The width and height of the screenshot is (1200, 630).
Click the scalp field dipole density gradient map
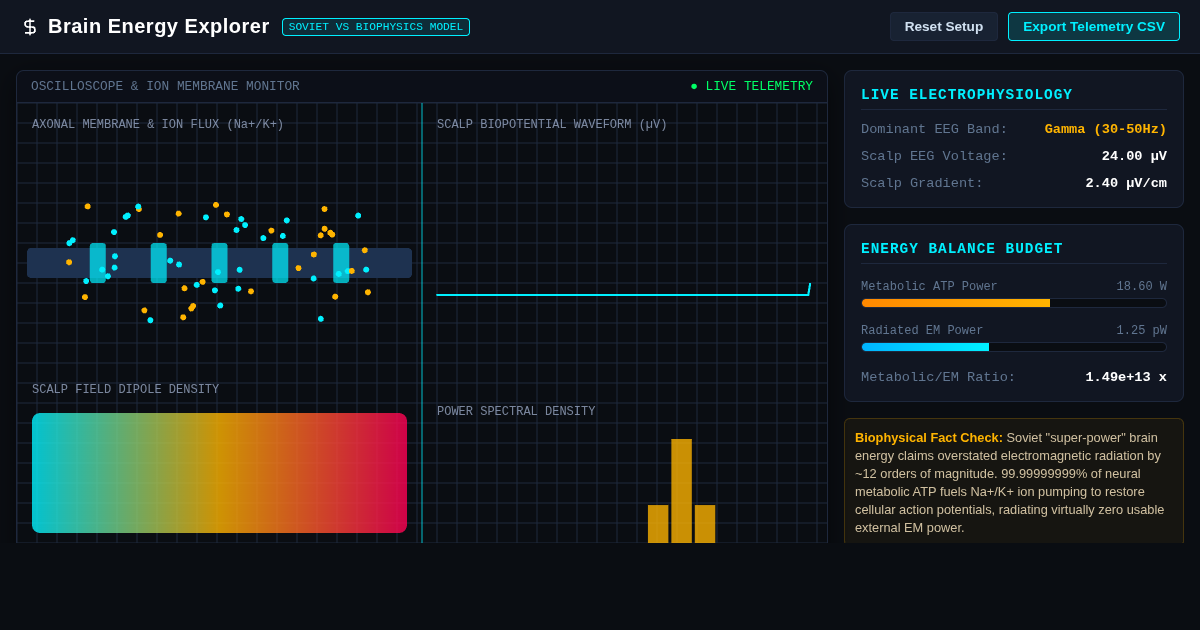coord(220,473)
